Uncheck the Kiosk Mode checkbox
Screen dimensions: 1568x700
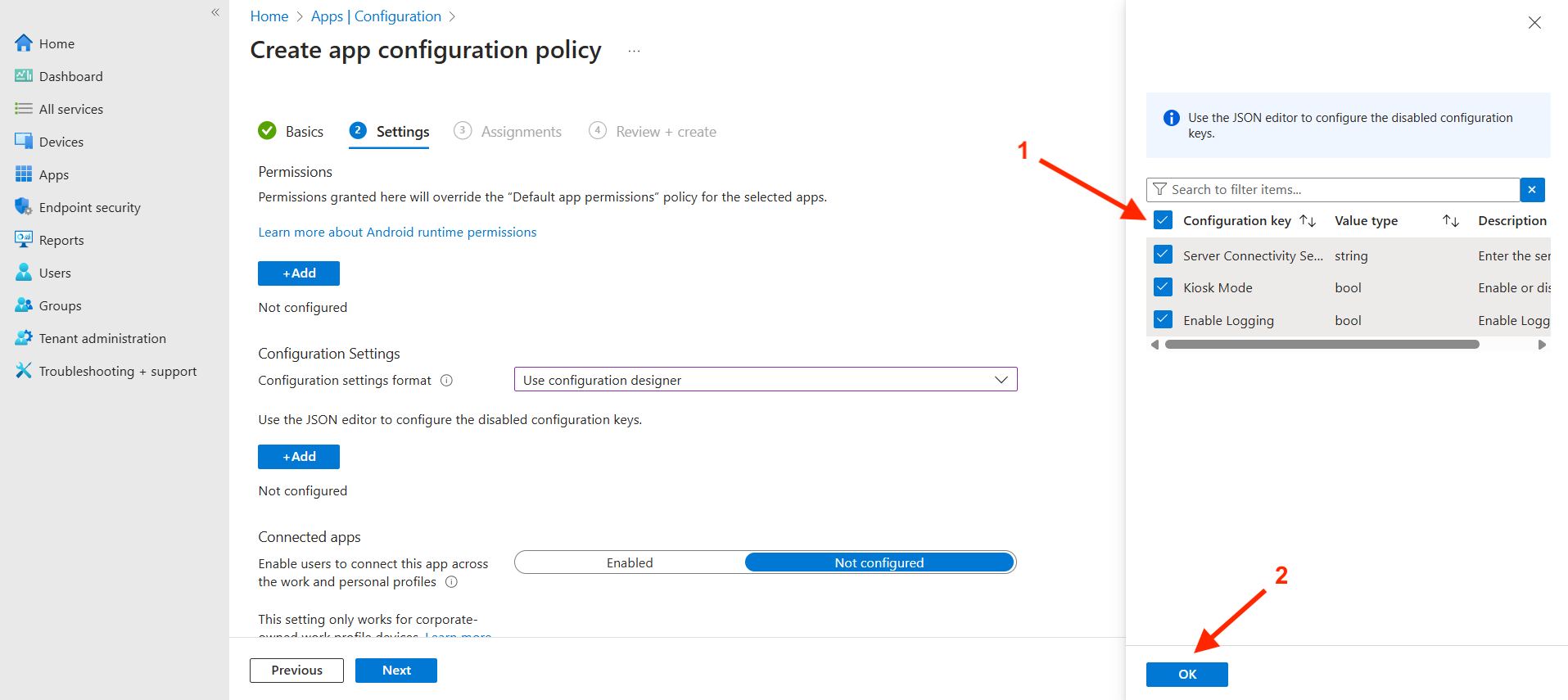pyautogui.click(x=1163, y=287)
